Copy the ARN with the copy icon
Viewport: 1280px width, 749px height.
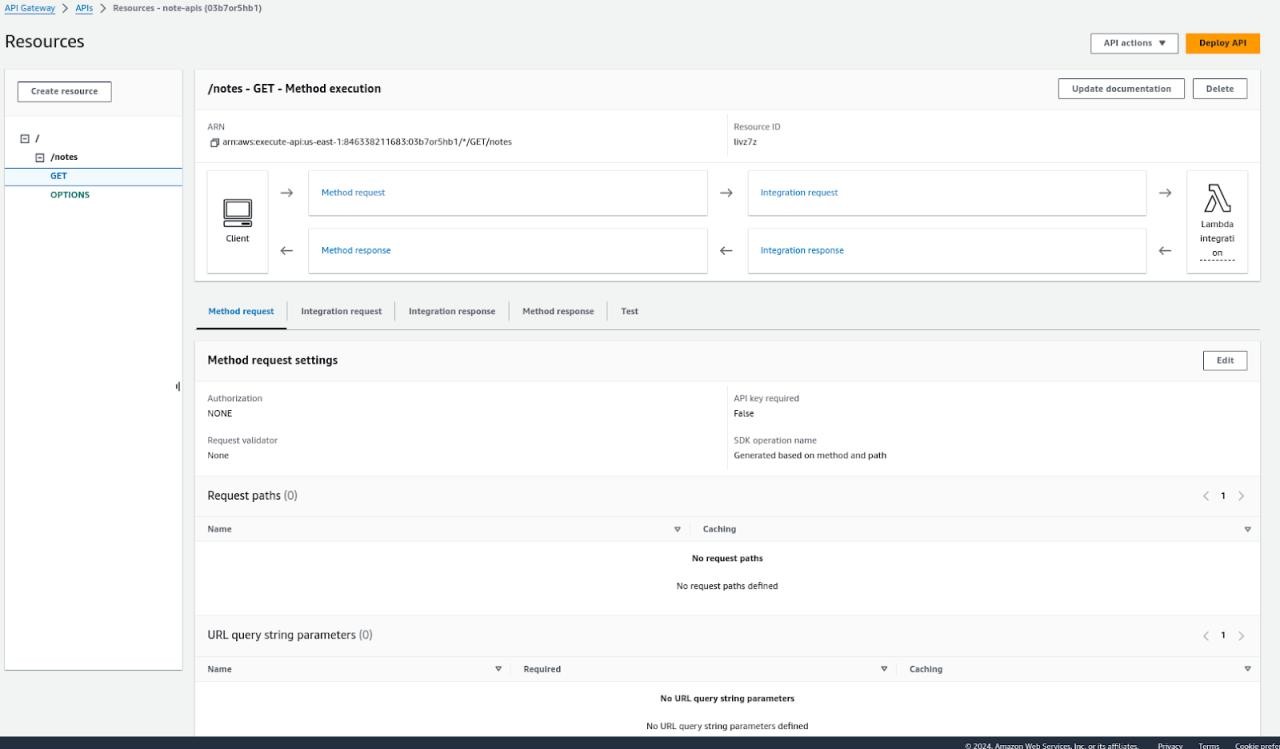click(x=213, y=142)
